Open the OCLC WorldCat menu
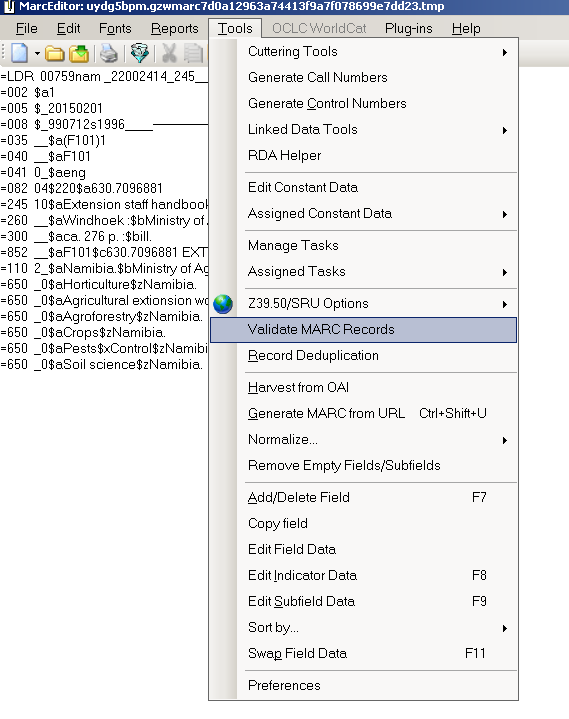The image size is (569, 719). [x=319, y=28]
